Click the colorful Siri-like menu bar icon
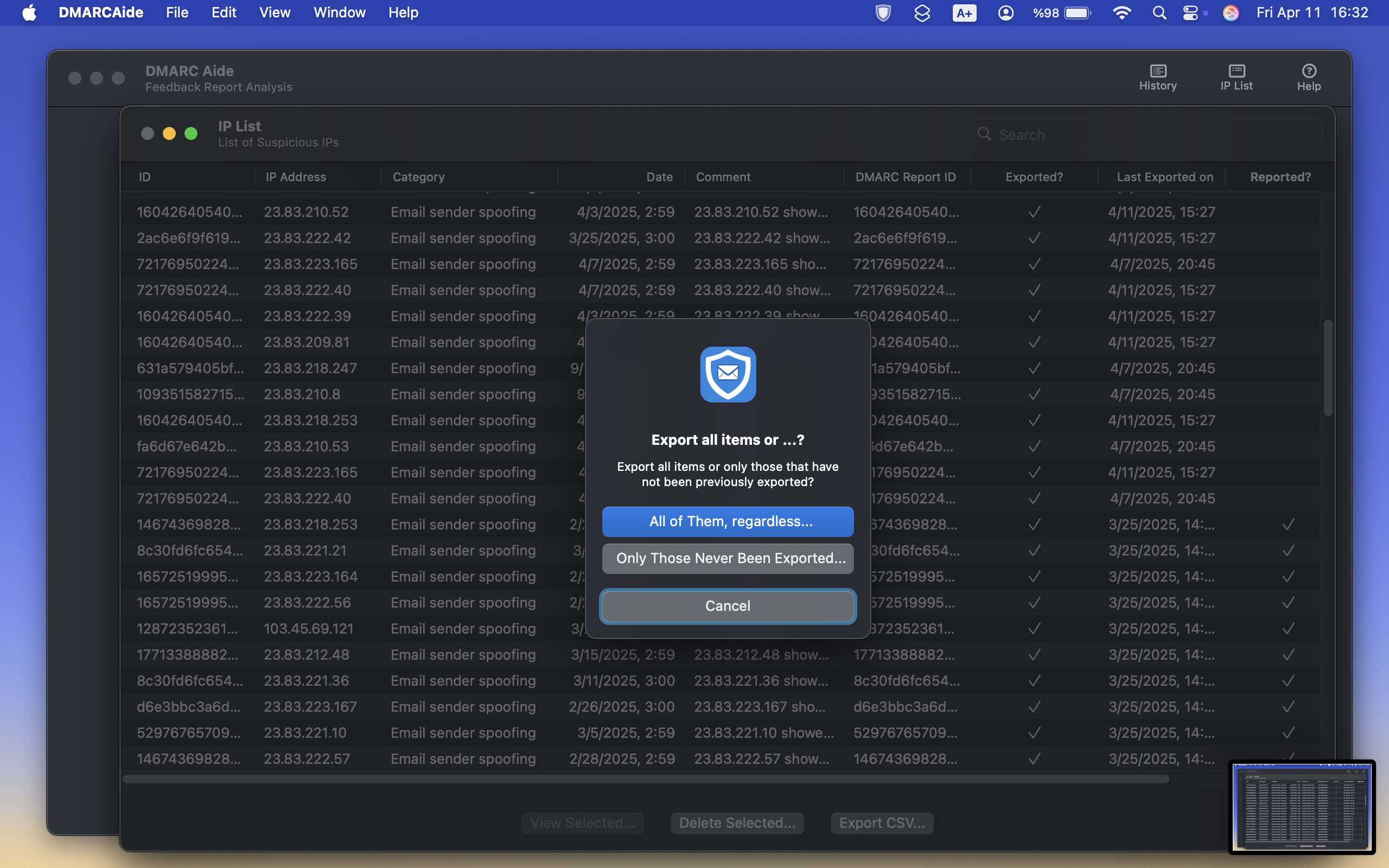The height and width of the screenshot is (868, 1389). [x=1231, y=12]
